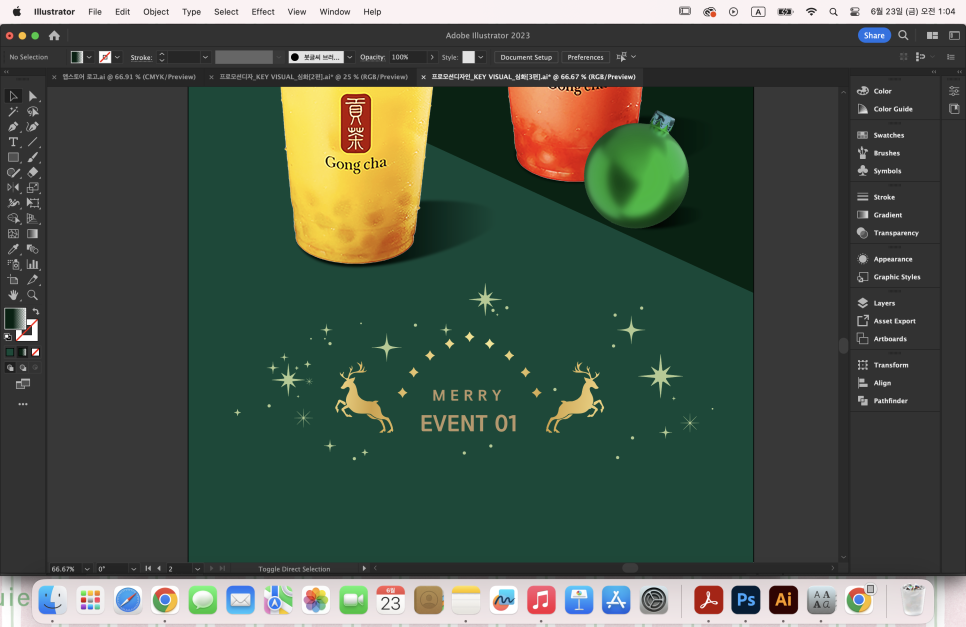Select the Blend tool
This screenshot has width=966, height=627.
(x=33, y=249)
